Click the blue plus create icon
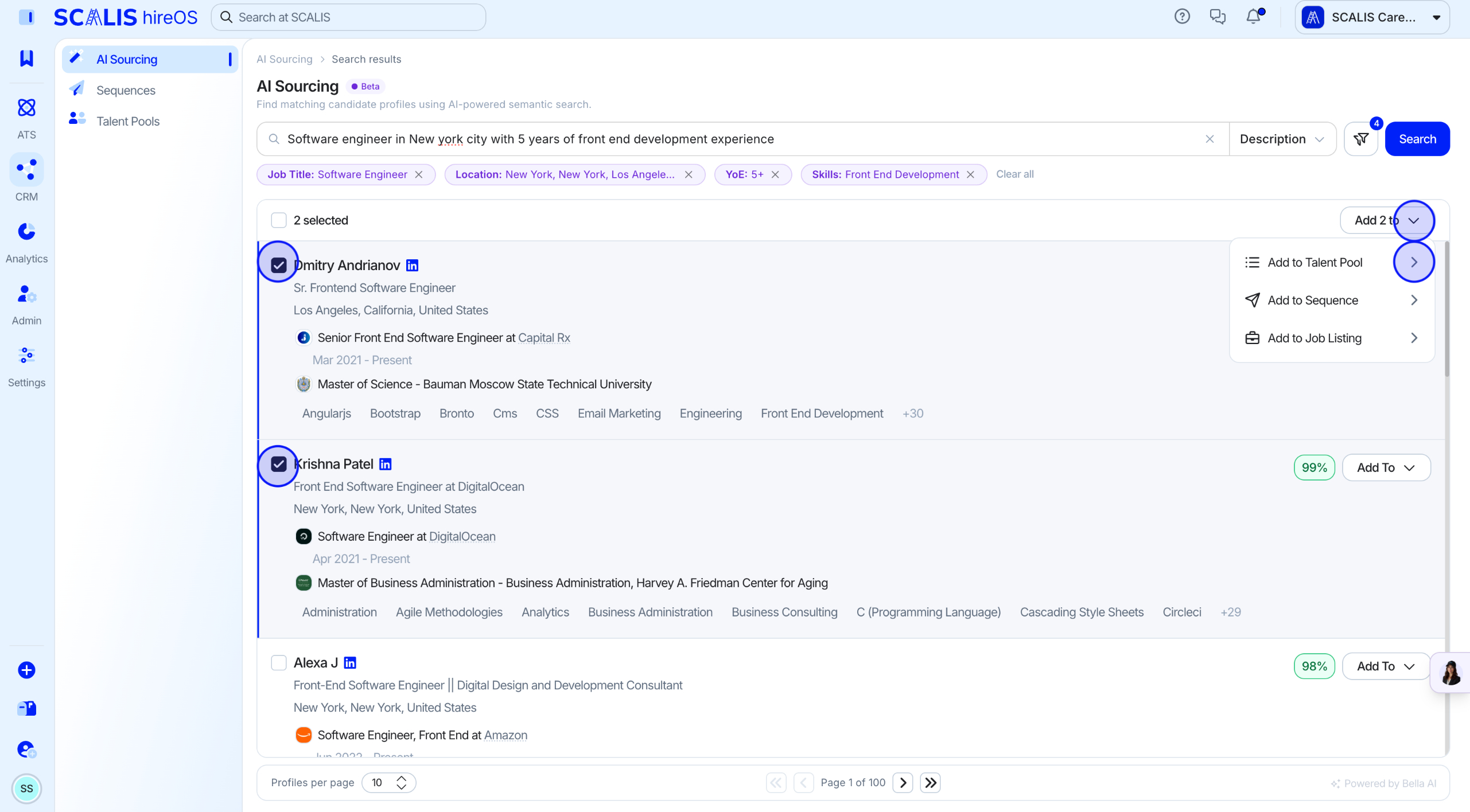 pos(26,670)
